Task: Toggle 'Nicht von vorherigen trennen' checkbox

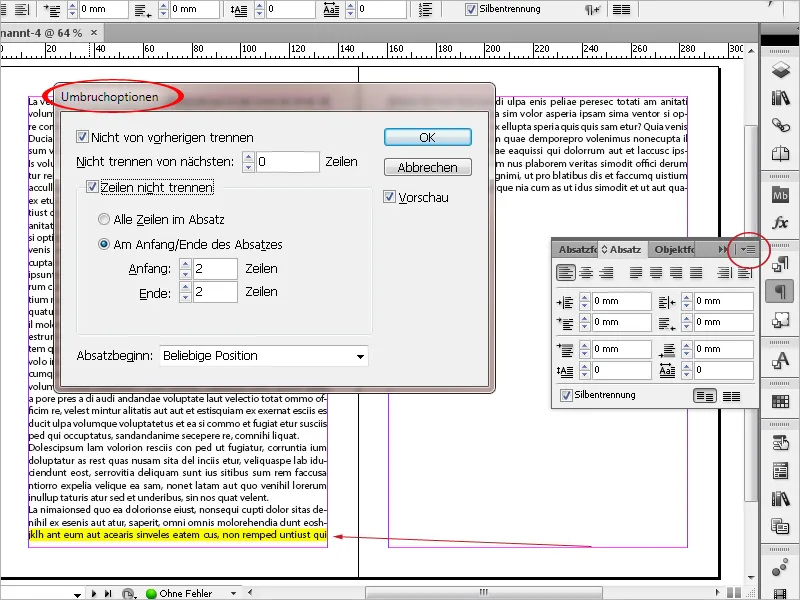Action: pyautogui.click(x=82, y=137)
